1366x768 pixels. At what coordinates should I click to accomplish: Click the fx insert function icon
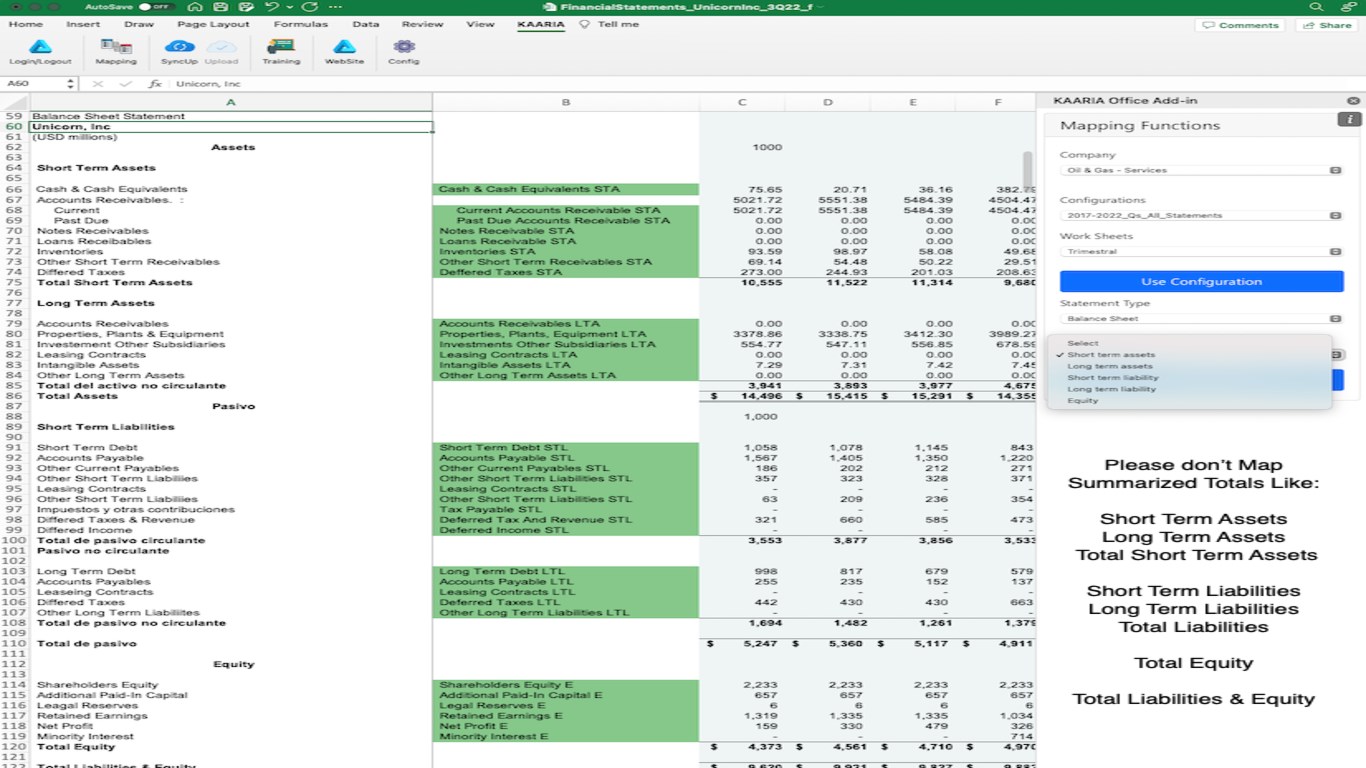(155, 84)
